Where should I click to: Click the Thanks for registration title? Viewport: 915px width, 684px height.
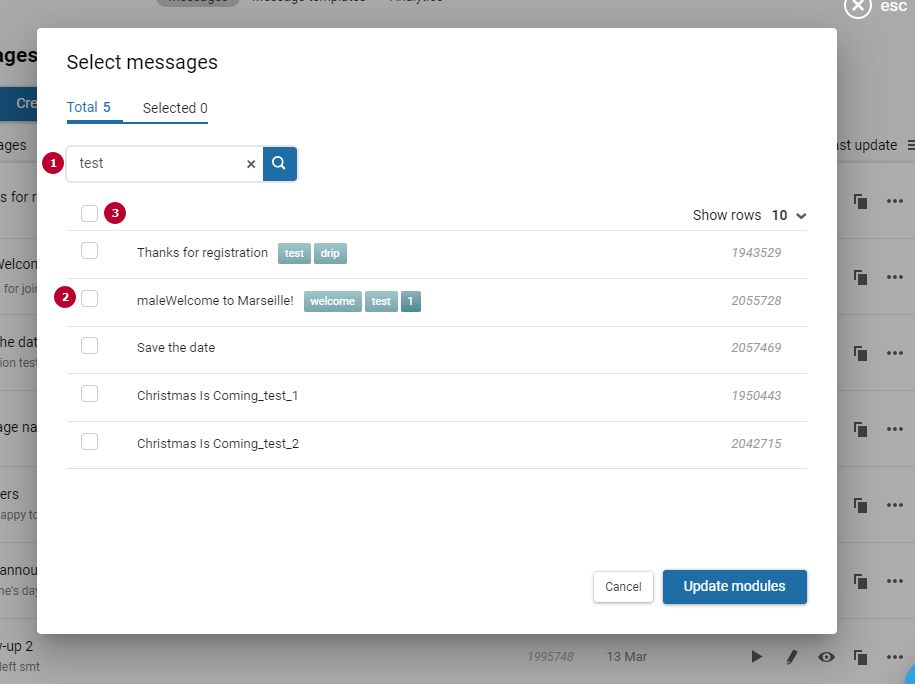coord(202,253)
